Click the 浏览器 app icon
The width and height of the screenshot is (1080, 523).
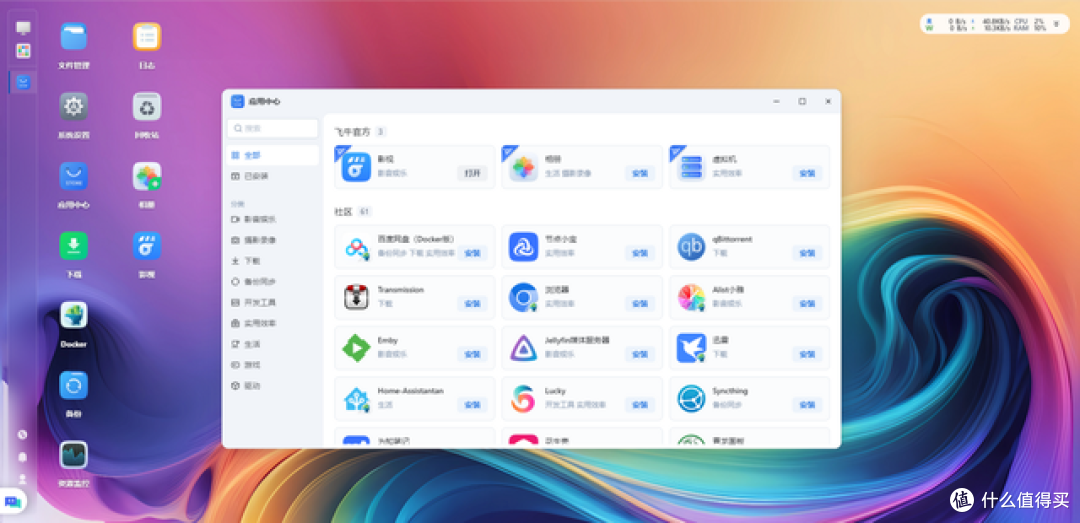523,298
